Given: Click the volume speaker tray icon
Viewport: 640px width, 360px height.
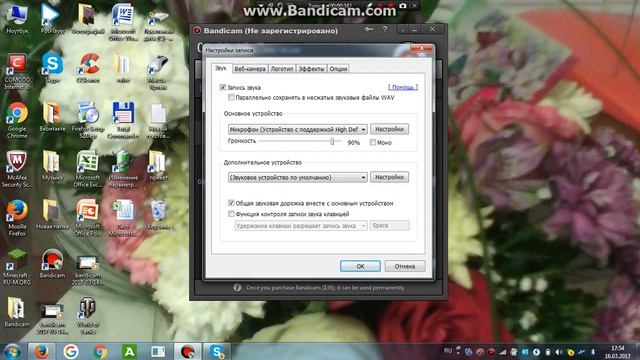Looking at the screenshot, I should (559, 352).
